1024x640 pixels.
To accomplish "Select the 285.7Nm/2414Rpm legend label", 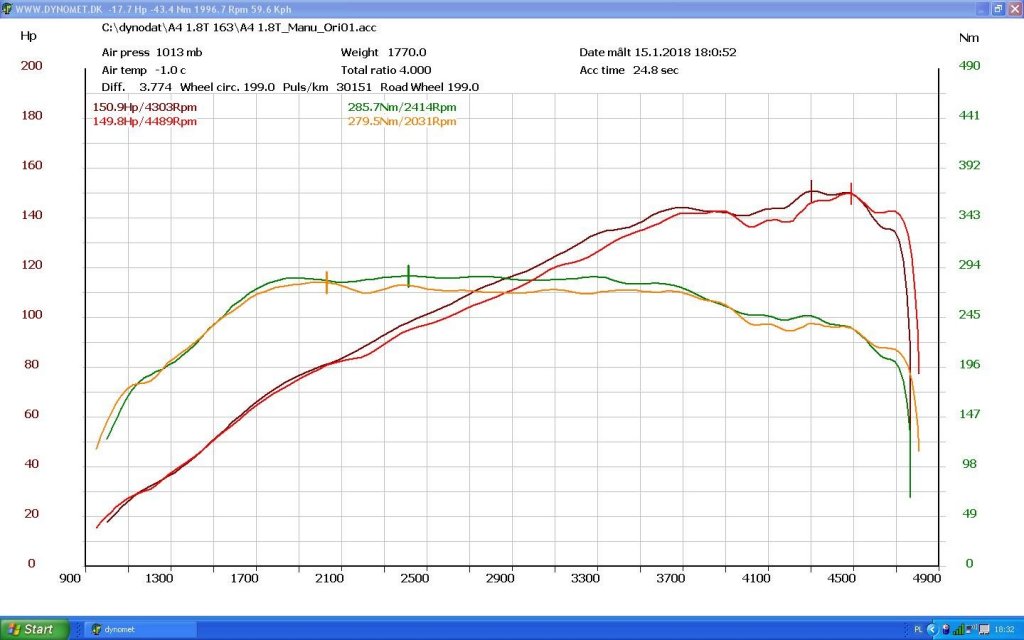I will pos(402,107).
